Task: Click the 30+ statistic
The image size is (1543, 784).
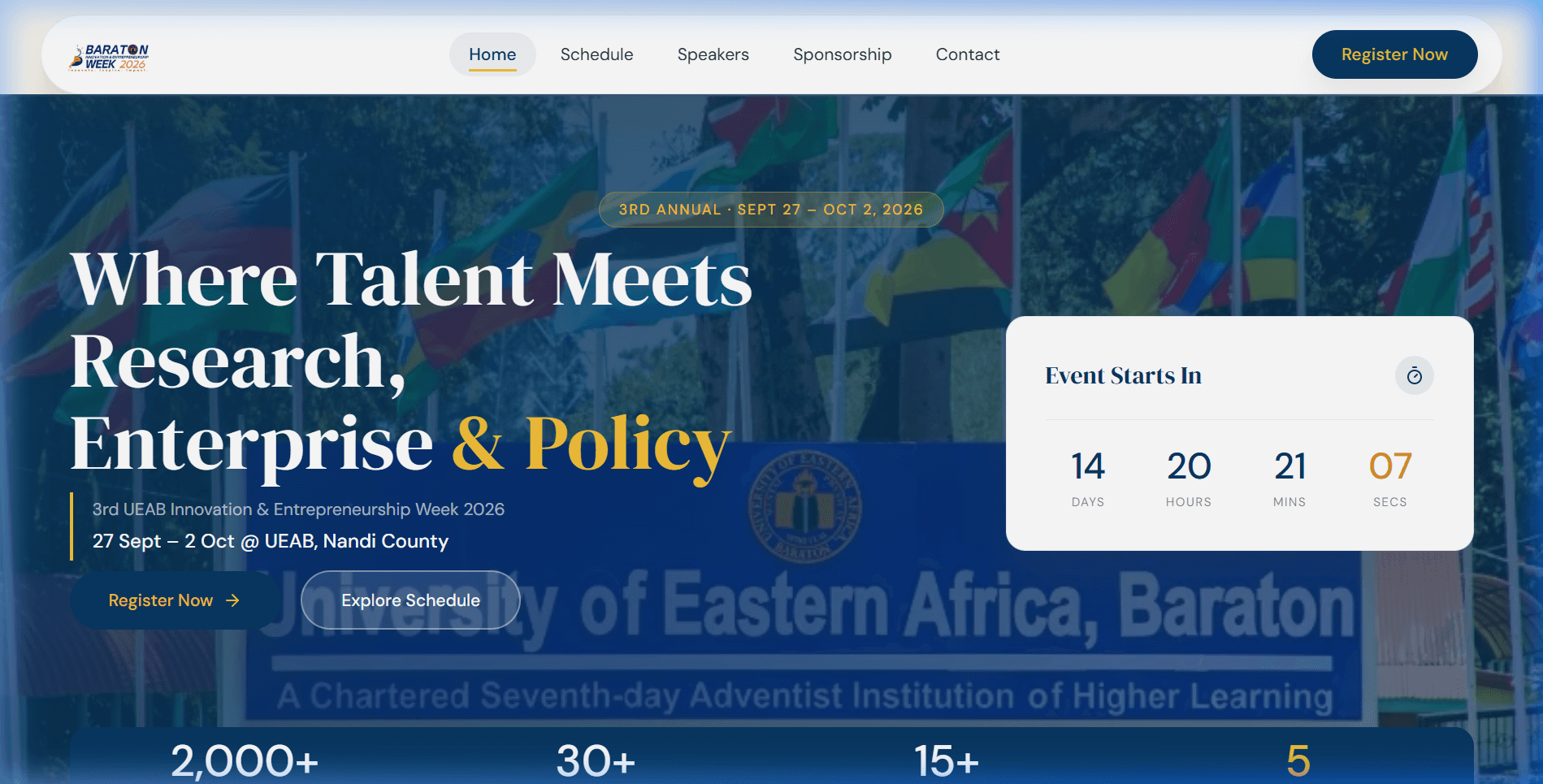Action: (x=596, y=761)
